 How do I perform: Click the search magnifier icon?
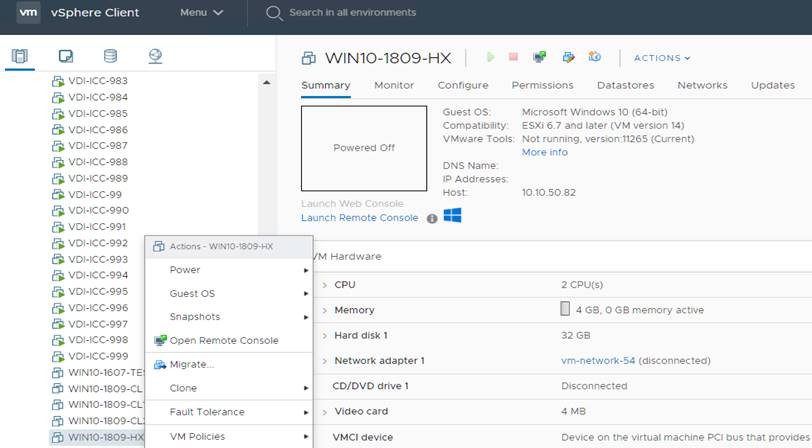coord(274,13)
